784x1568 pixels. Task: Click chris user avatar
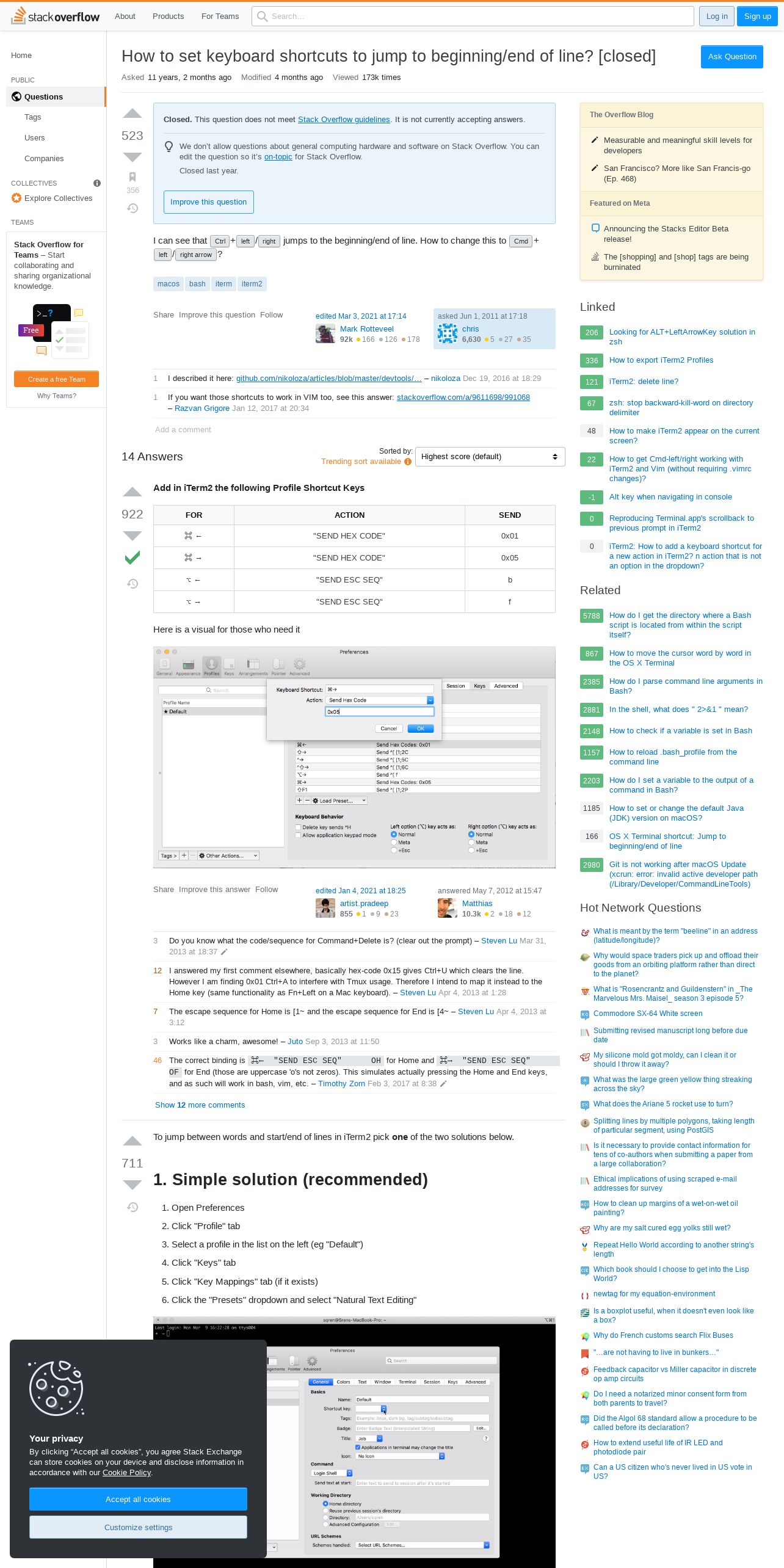pos(448,334)
